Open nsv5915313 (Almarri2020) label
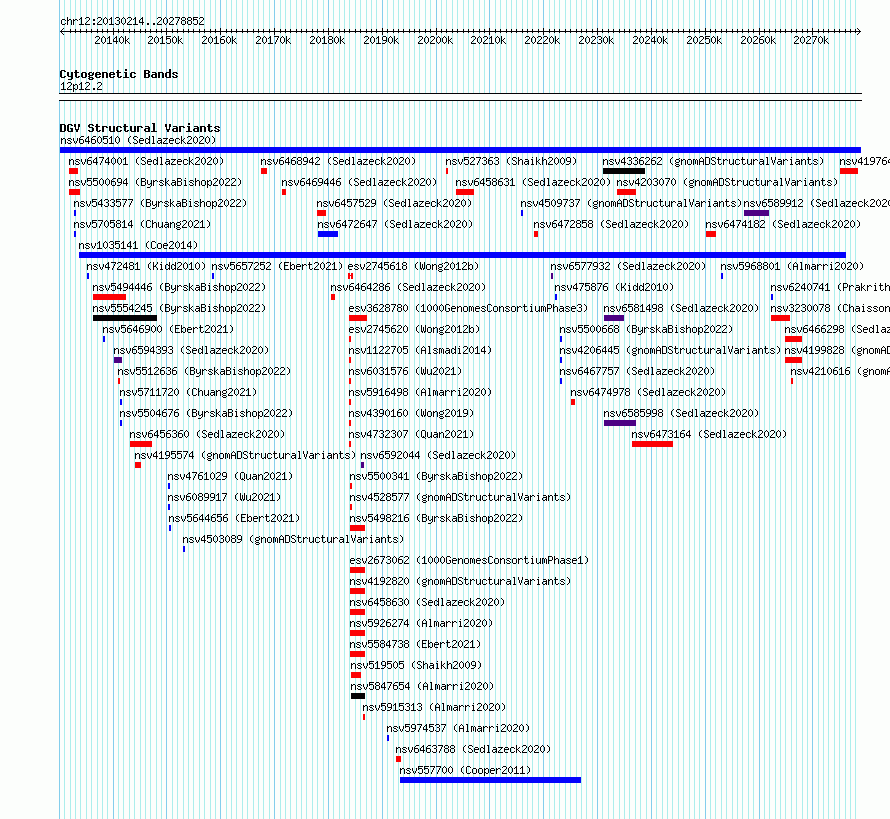The image size is (890, 819). tap(434, 707)
